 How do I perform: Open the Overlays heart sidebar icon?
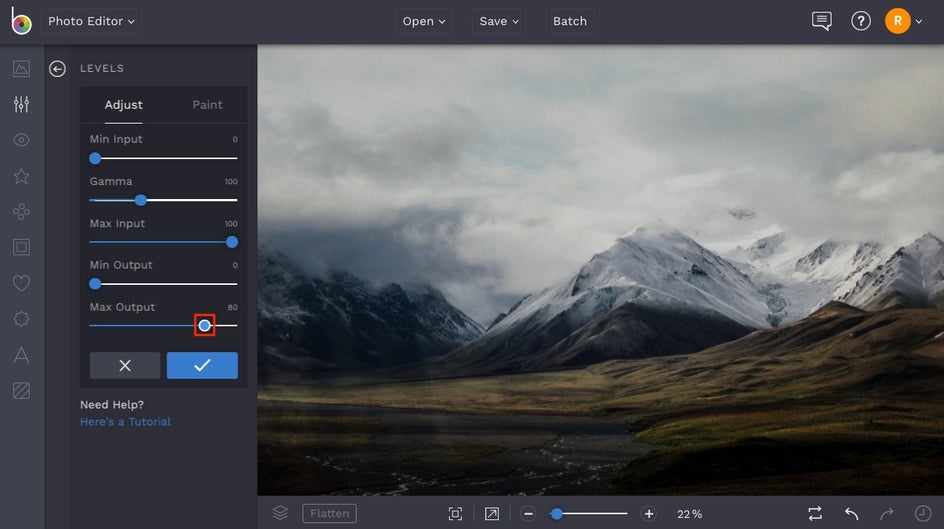21,283
